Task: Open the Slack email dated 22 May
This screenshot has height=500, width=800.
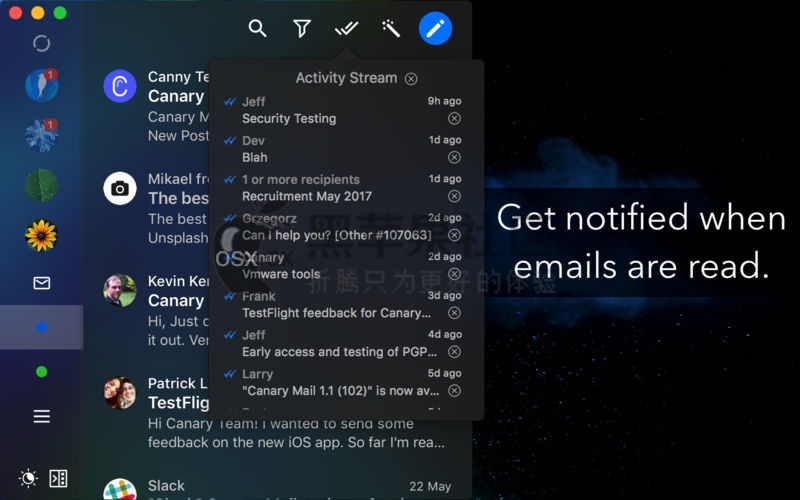Action: point(278,487)
